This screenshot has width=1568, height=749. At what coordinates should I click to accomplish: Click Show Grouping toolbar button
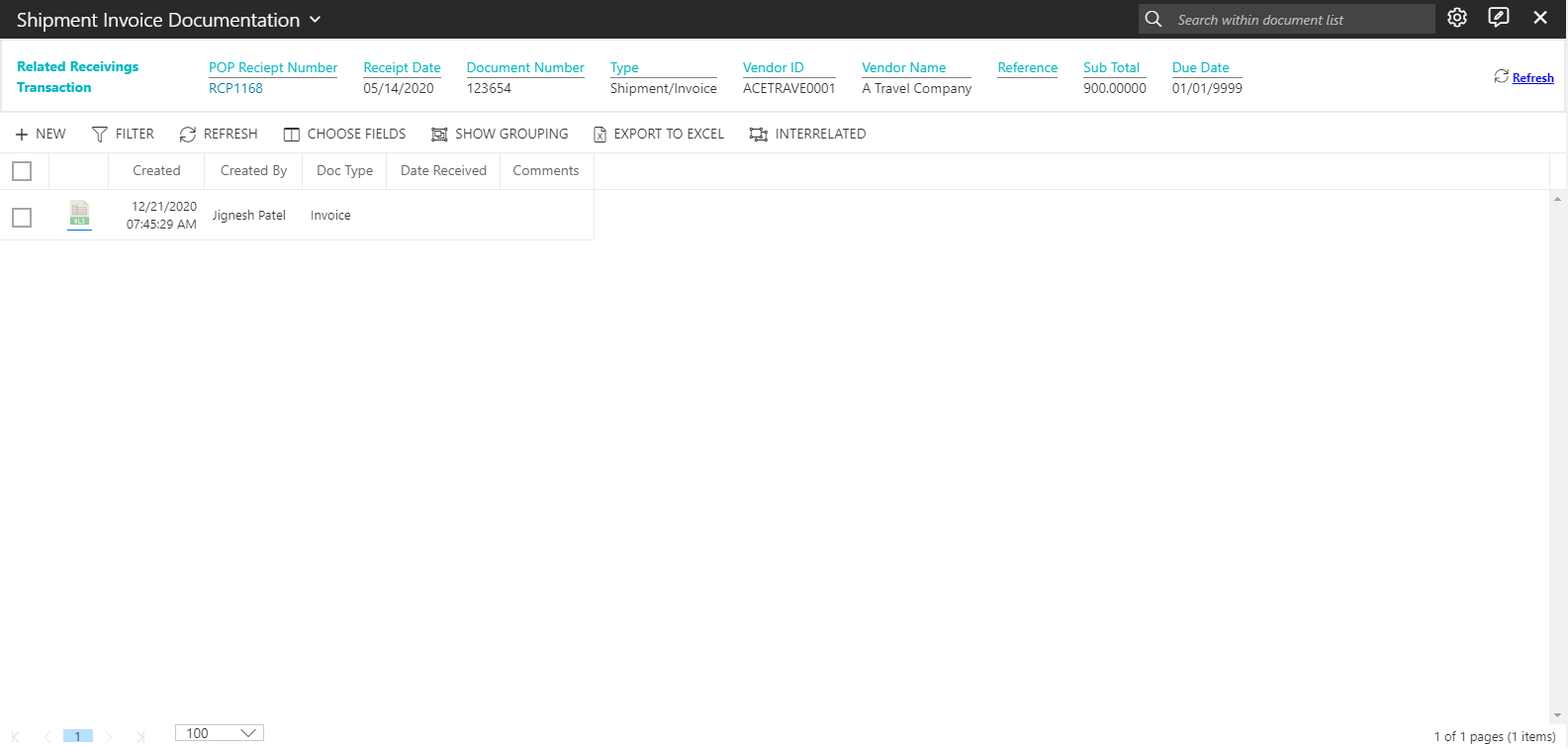[x=500, y=134]
